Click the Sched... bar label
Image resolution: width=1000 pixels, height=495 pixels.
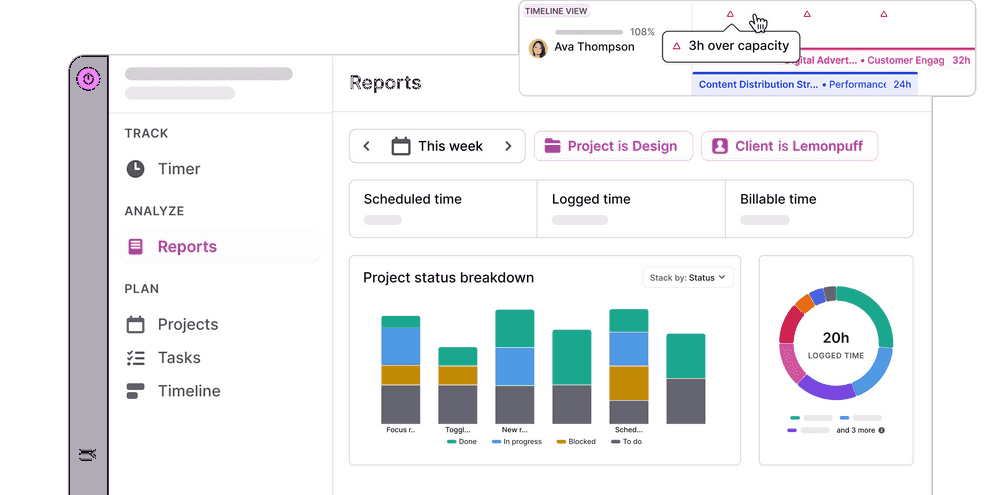coord(628,430)
